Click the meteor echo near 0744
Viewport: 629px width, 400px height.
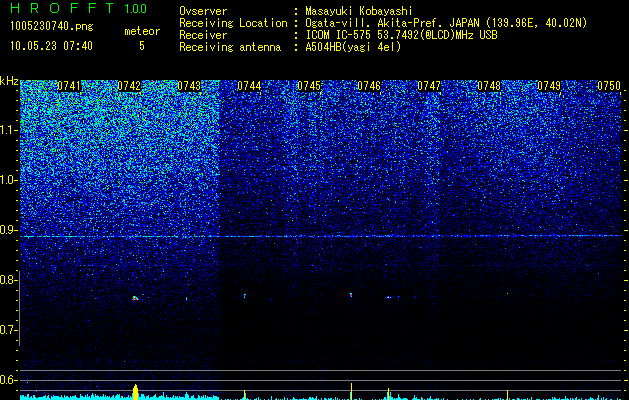coord(245,296)
